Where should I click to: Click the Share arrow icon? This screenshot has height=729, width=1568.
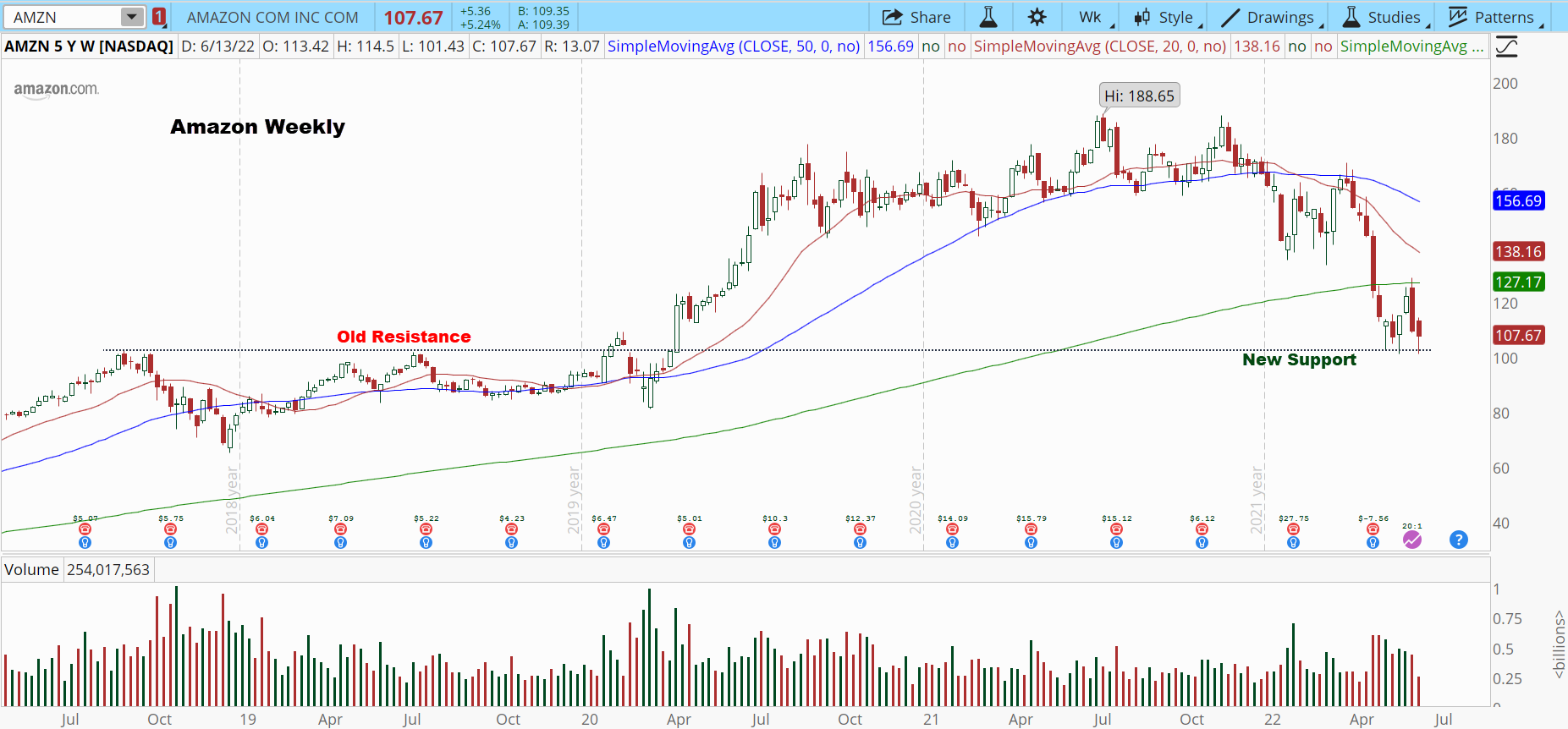(892, 17)
